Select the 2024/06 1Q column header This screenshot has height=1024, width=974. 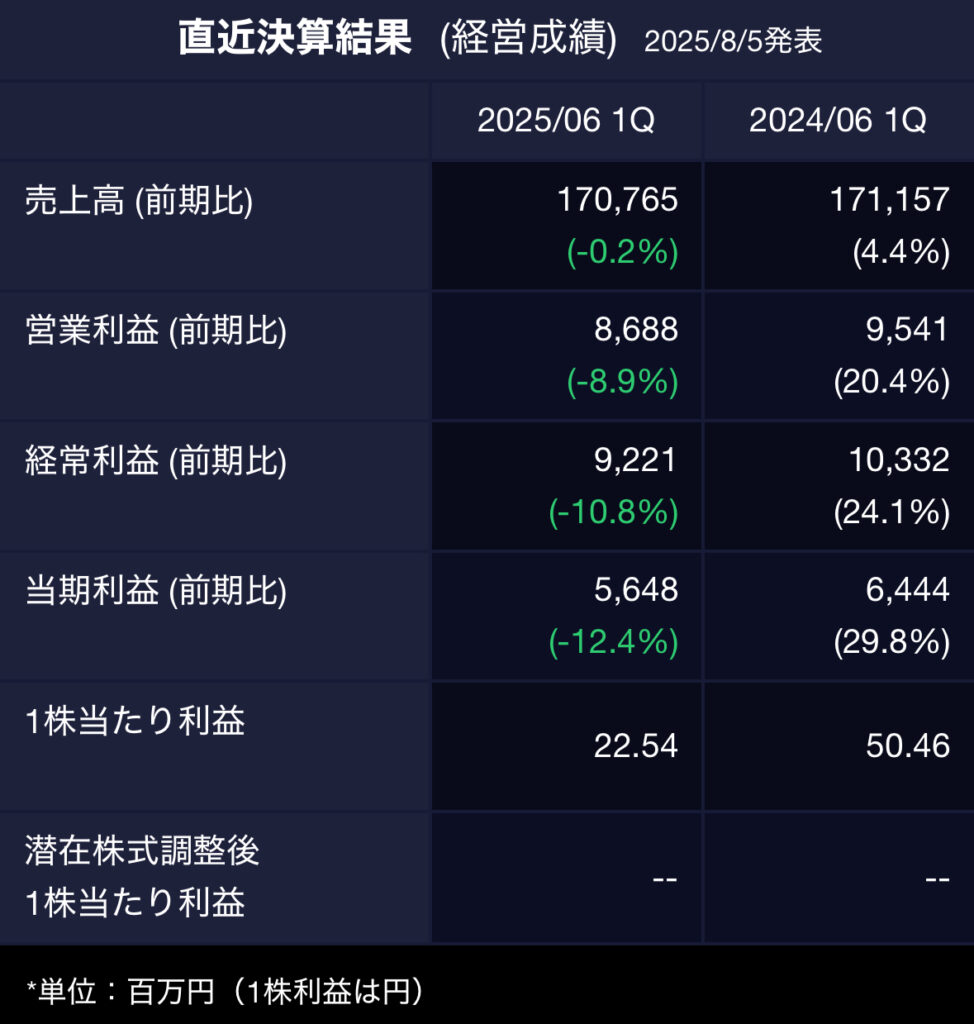(x=837, y=120)
